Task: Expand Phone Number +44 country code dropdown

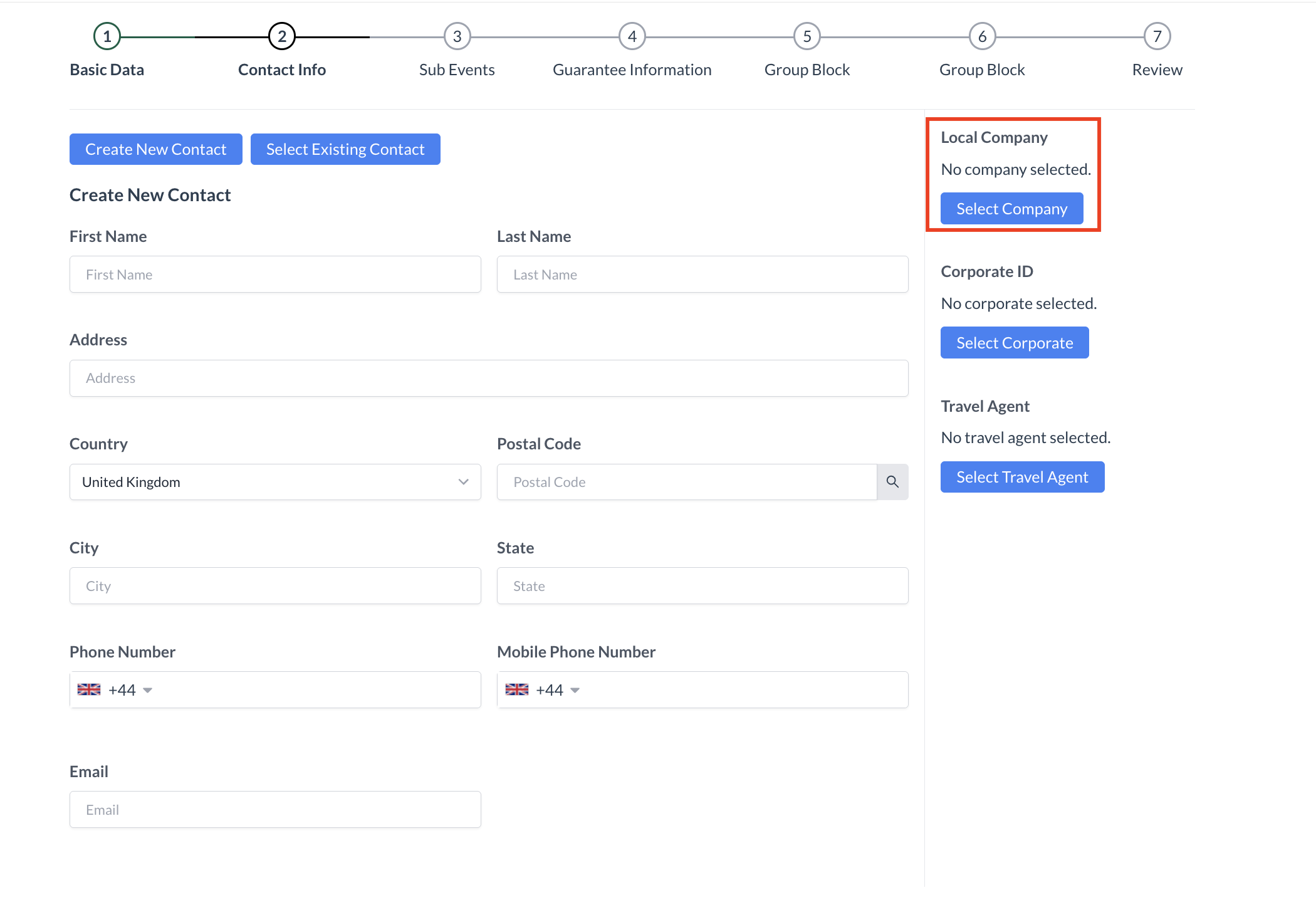Action: click(x=147, y=690)
